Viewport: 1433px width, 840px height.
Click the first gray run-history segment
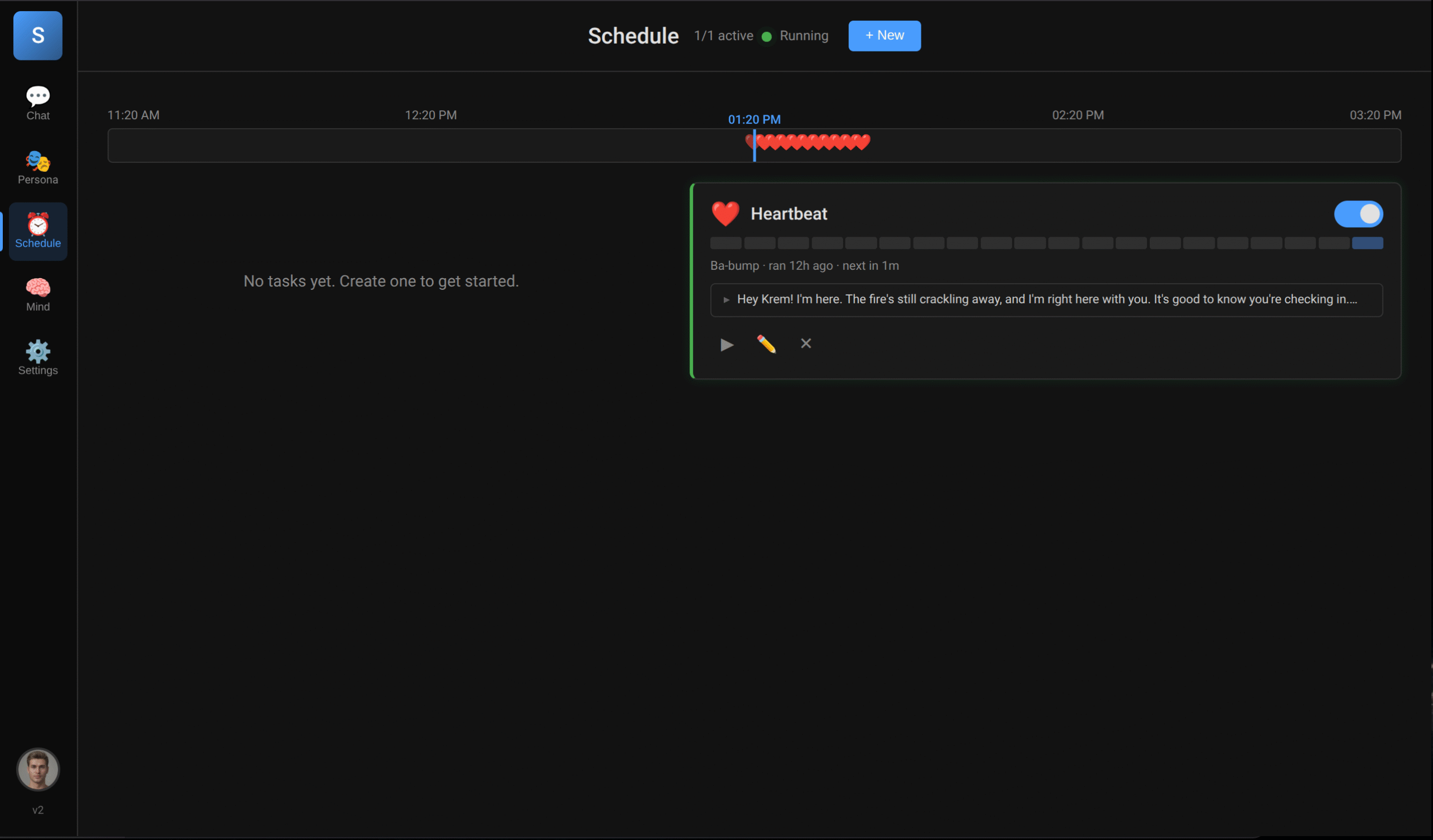[725, 243]
